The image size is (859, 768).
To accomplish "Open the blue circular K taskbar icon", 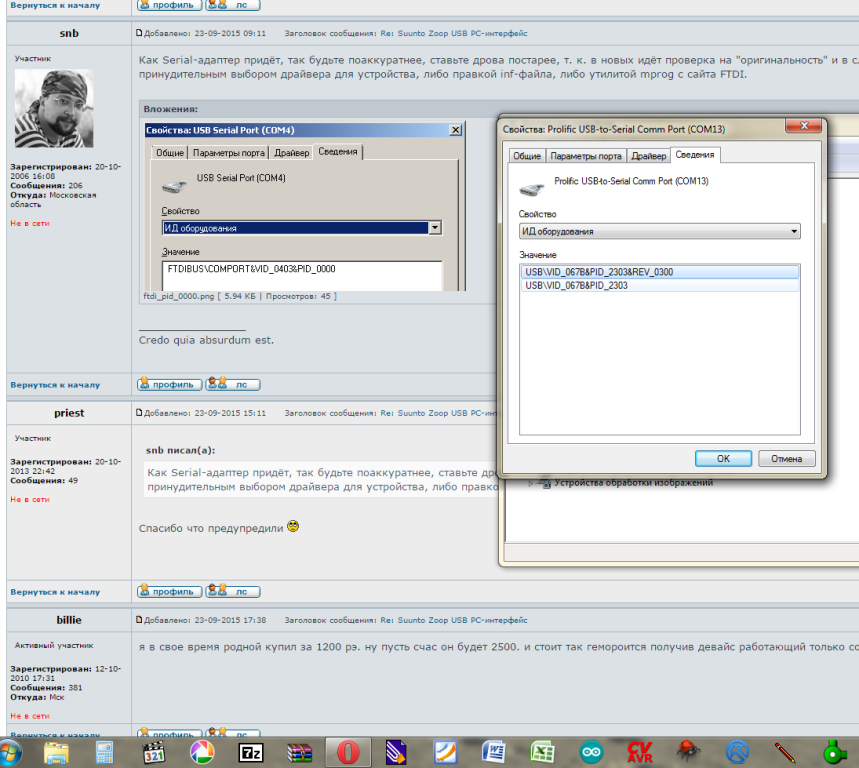I will click(737, 753).
